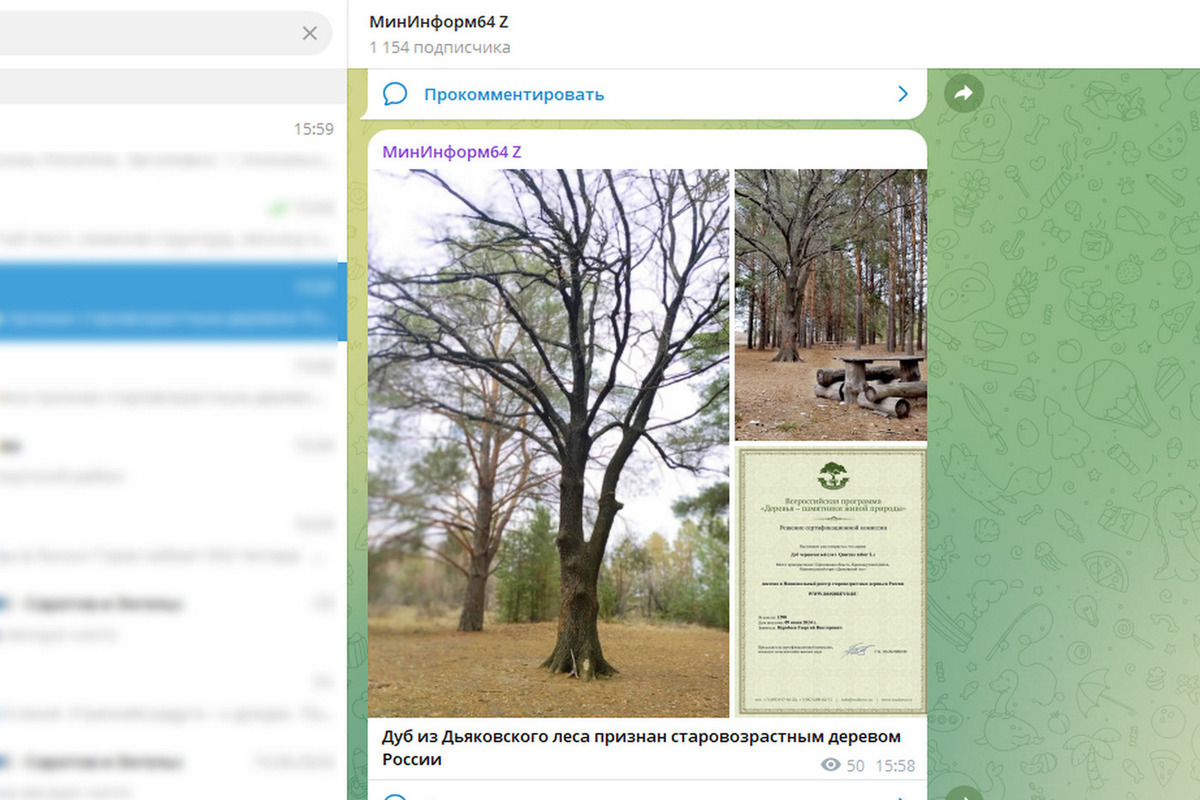Image resolution: width=1200 pixels, height=800 pixels.
Task: Forward the previous post with the share arrow
Action: click(x=964, y=93)
